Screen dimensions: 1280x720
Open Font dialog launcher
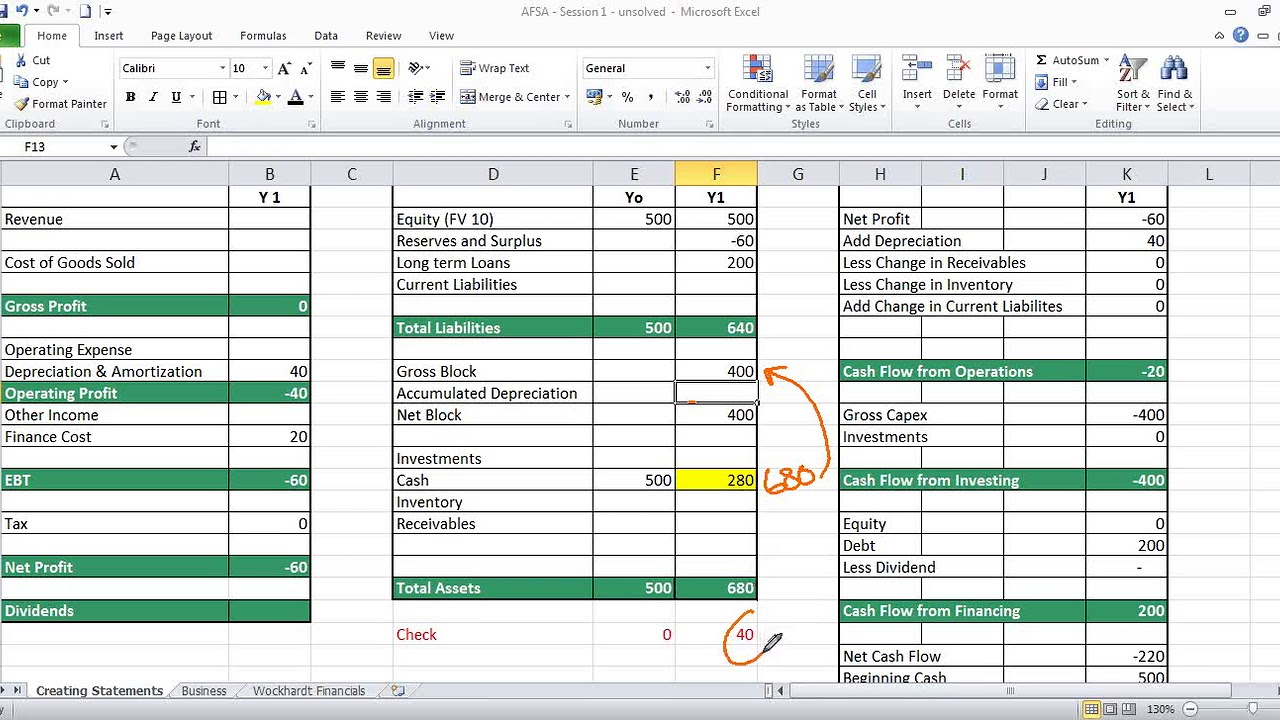point(312,124)
